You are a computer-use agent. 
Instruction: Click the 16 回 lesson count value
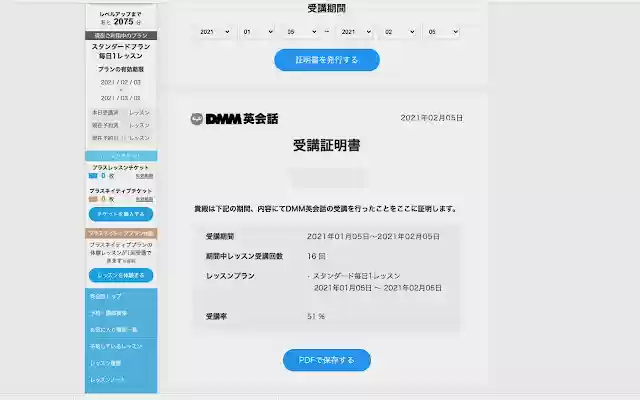[316, 256]
